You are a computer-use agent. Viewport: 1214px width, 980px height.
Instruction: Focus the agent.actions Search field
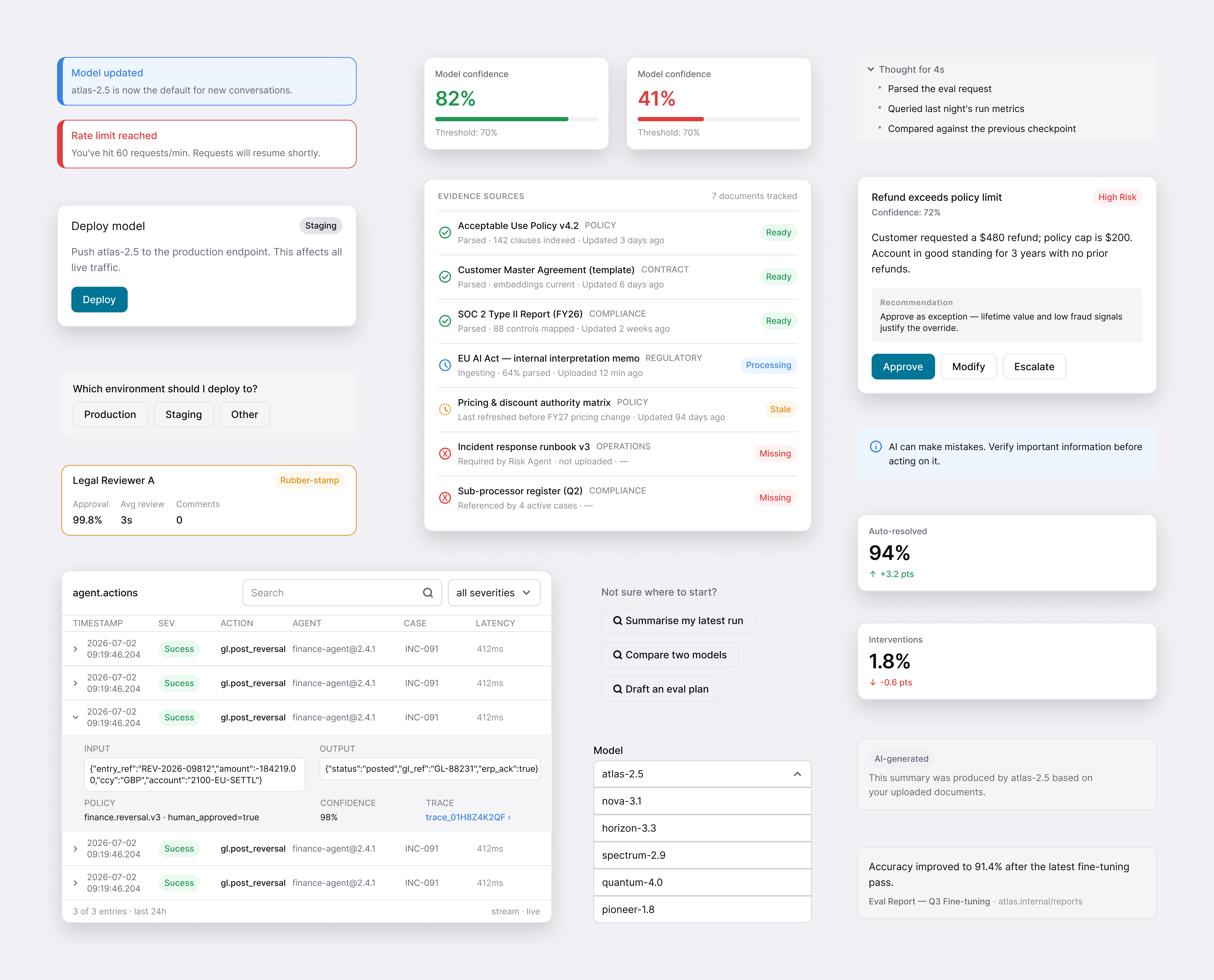tap(342, 593)
